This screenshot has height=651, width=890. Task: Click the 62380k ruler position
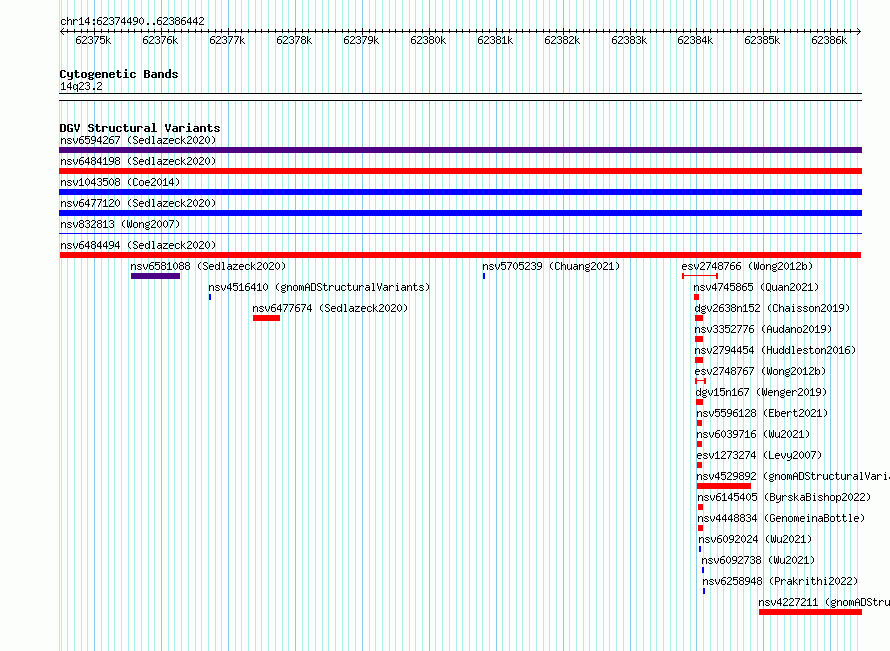pos(428,40)
